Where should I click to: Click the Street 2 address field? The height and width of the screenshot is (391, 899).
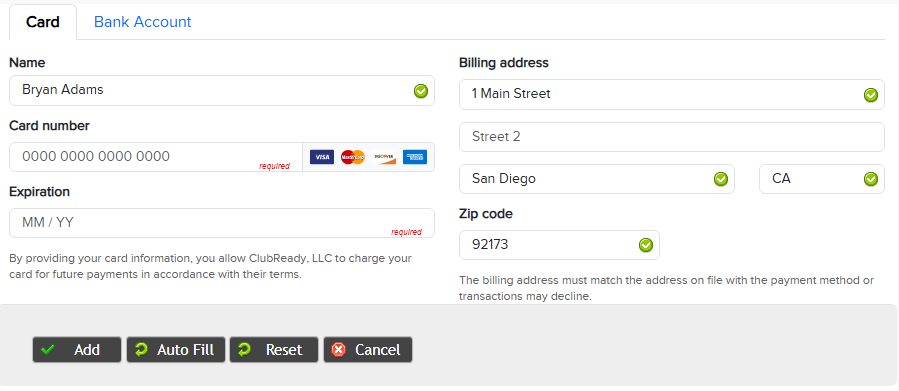[x=672, y=137]
